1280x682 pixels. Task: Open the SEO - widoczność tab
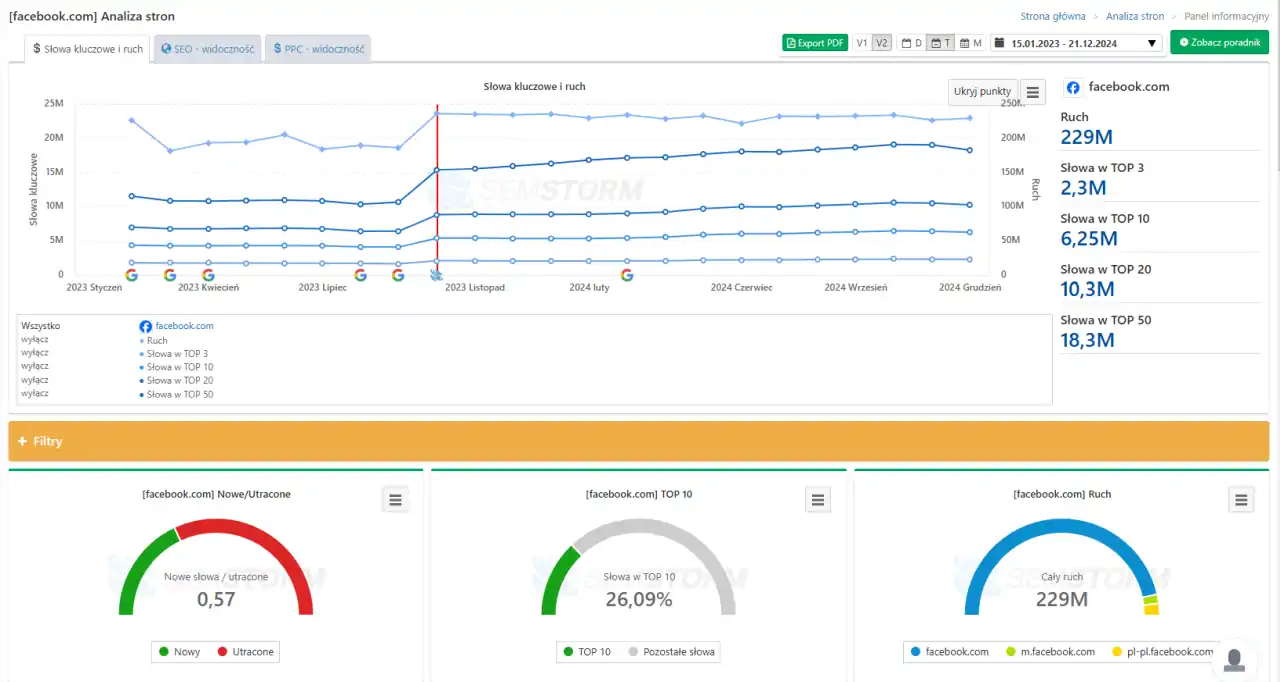pyautogui.click(x=207, y=49)
